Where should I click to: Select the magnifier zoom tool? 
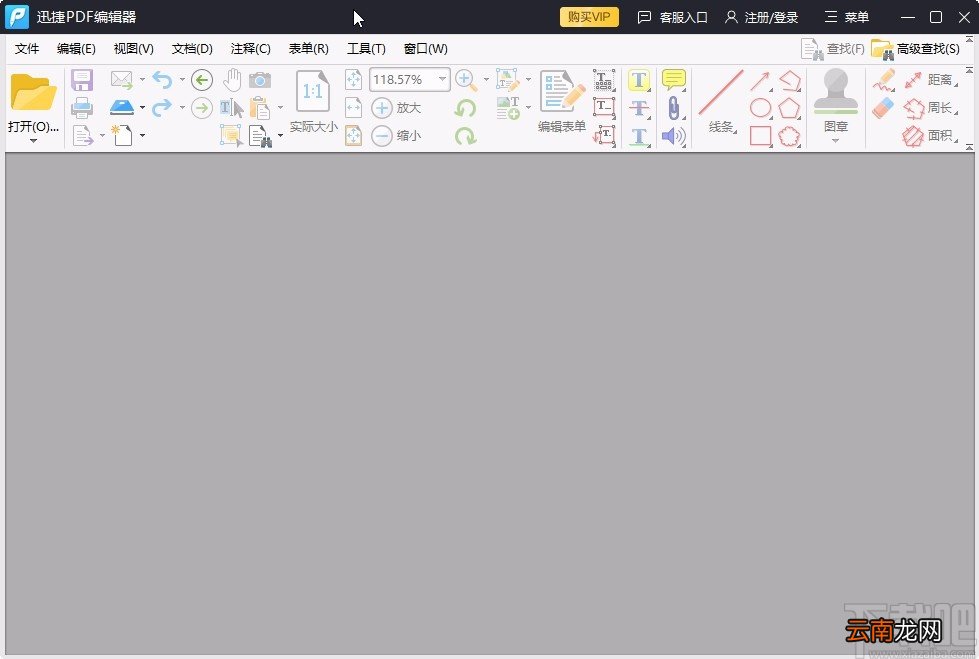(x=466, y=80)
